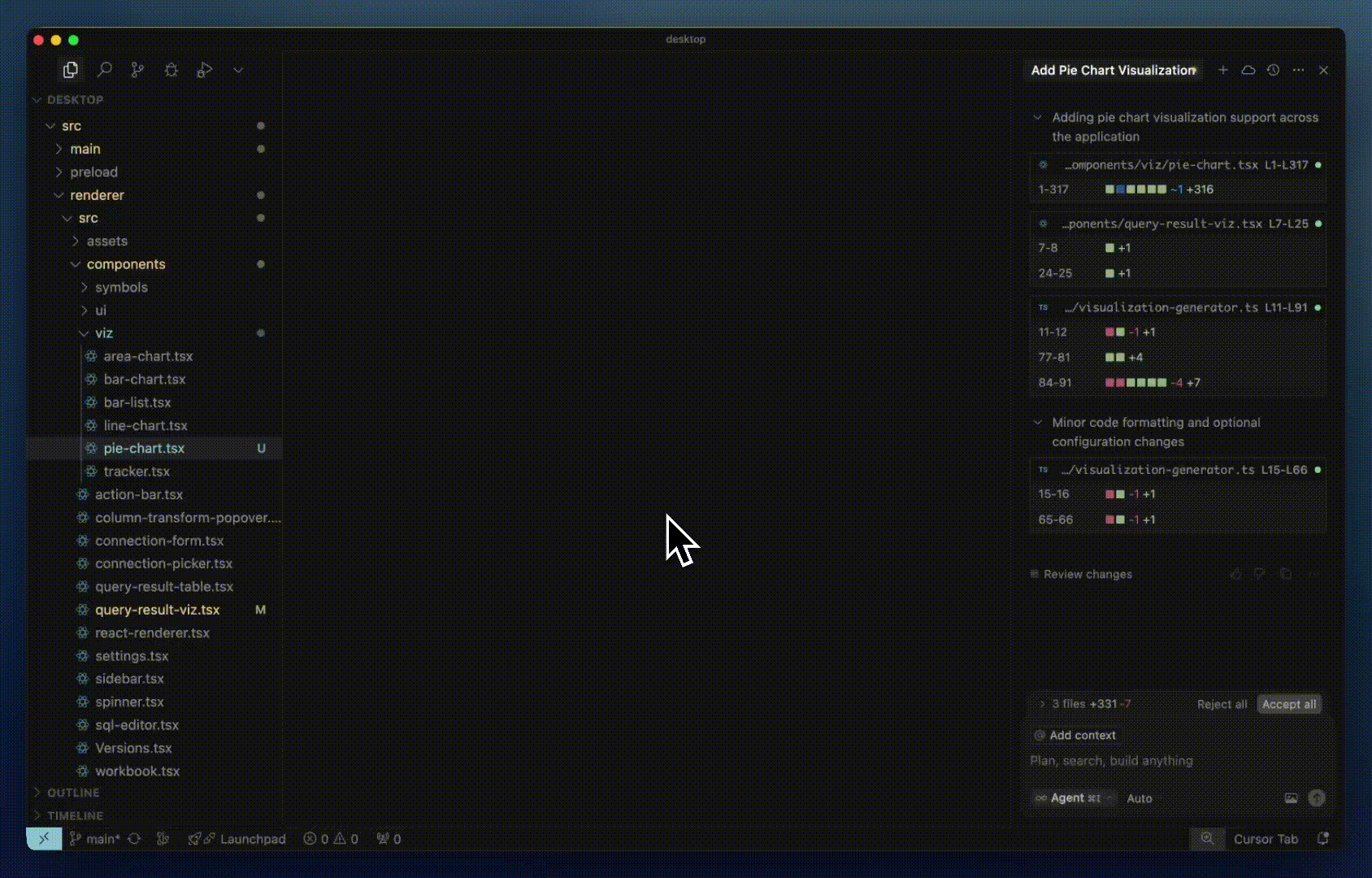
Task: Click the cloud icon in chat header
Action: tap(1248, 70)
